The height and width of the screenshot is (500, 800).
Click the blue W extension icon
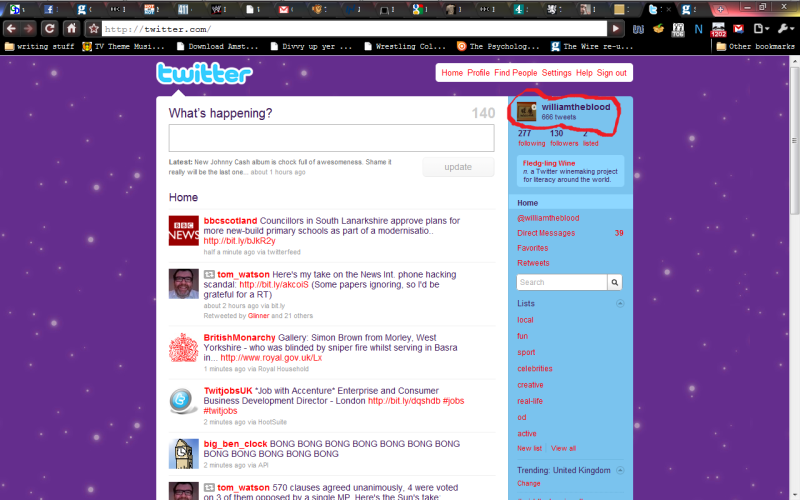point(638,29)
